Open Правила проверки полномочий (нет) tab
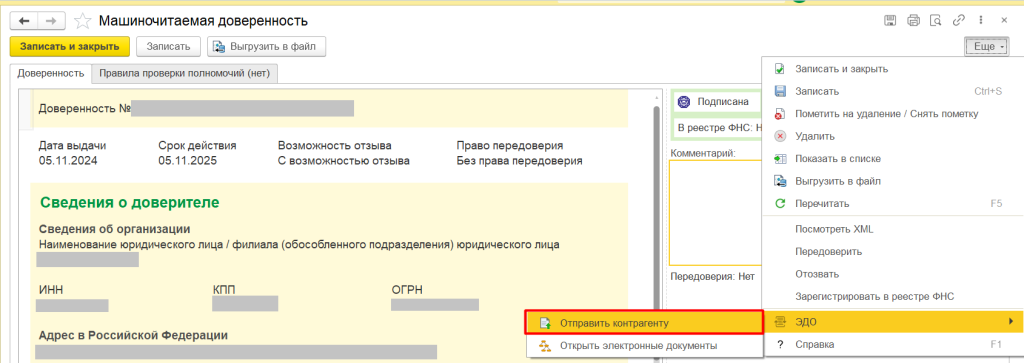Viewport: 1024px width, 363px height. tap(185, 74)
